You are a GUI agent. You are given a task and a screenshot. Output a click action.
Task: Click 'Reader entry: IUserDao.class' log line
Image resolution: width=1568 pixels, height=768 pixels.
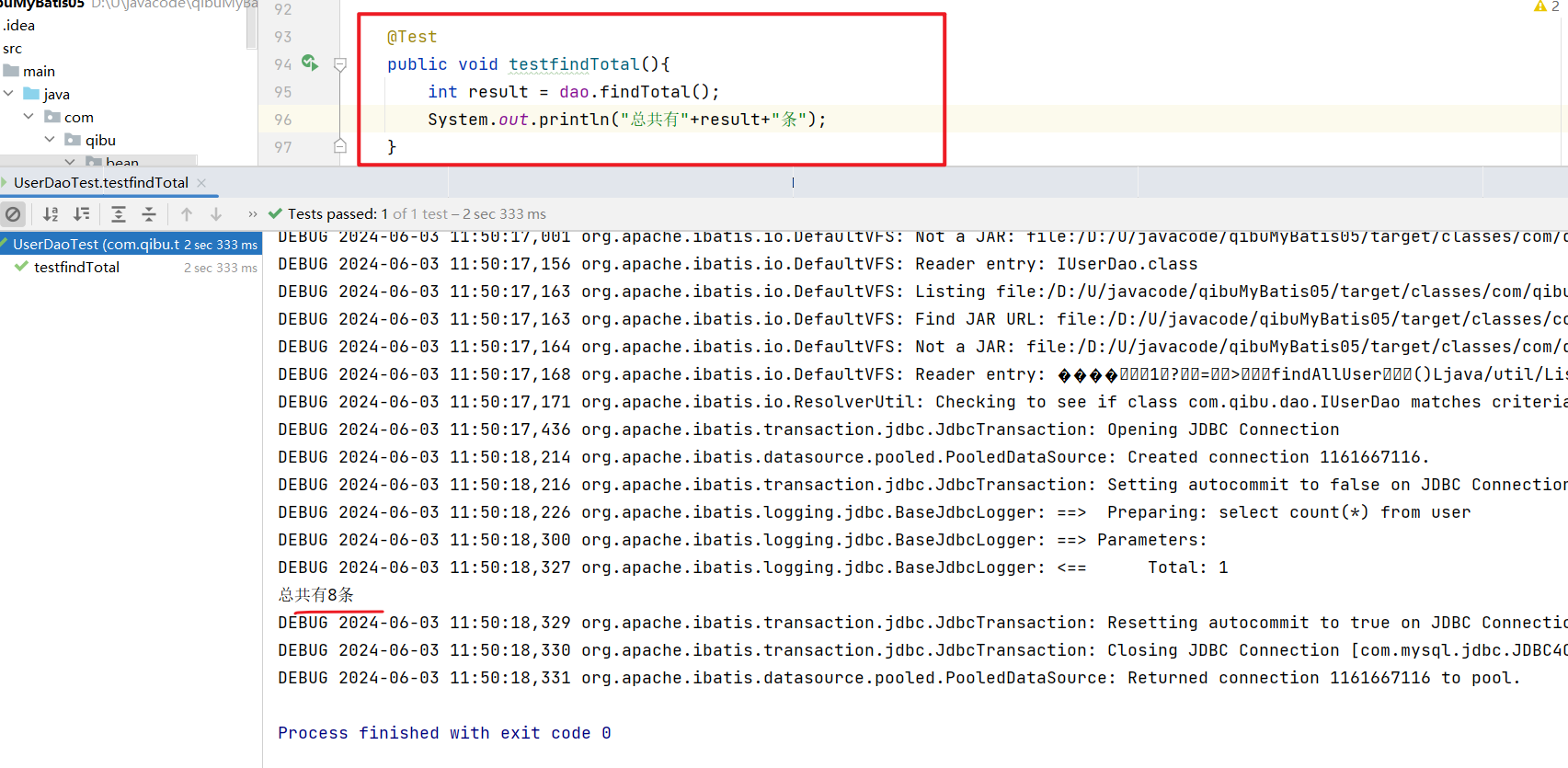(738, 264)
